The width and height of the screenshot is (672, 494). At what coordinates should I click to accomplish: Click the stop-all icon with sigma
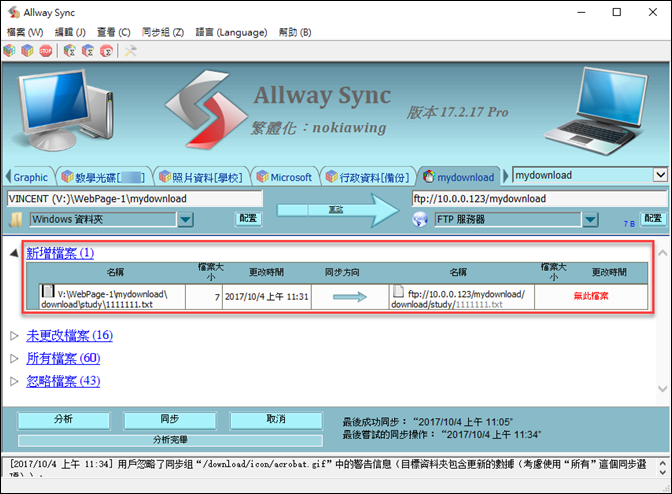[106, 51]
